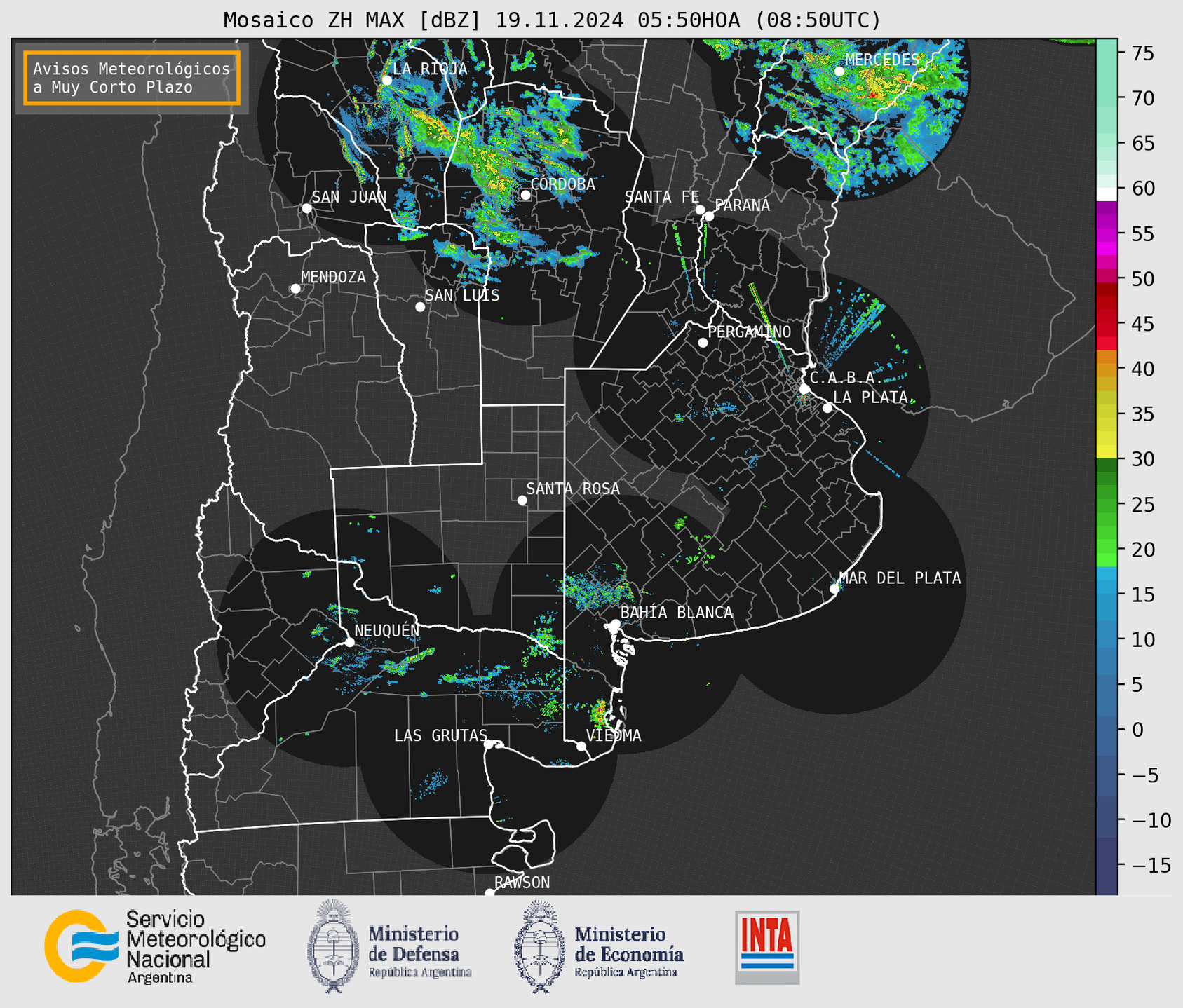The height and width of the screenshot is (1008, 1183).
Task: Click the VIEDMA city marker dot
Action: coord(581,746)
